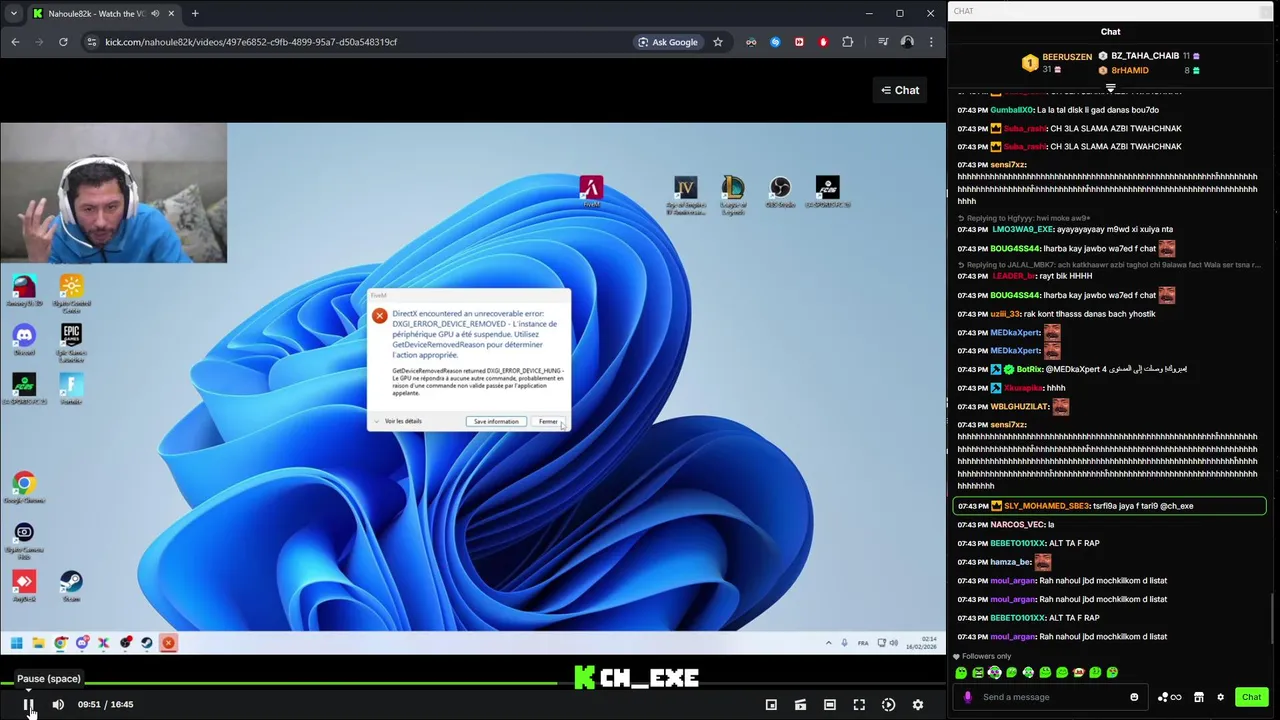The height and width of the screenshot is (720, 1280).
Task: Mute the video player volume
Action: click(x=58, y=705)
